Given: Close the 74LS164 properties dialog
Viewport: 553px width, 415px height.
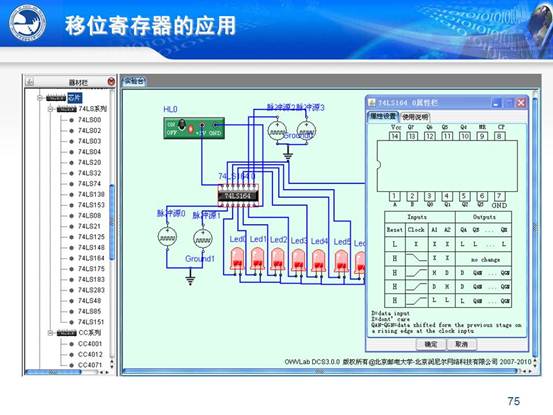Looking at the screenshot, I should (x=521, y=103).
